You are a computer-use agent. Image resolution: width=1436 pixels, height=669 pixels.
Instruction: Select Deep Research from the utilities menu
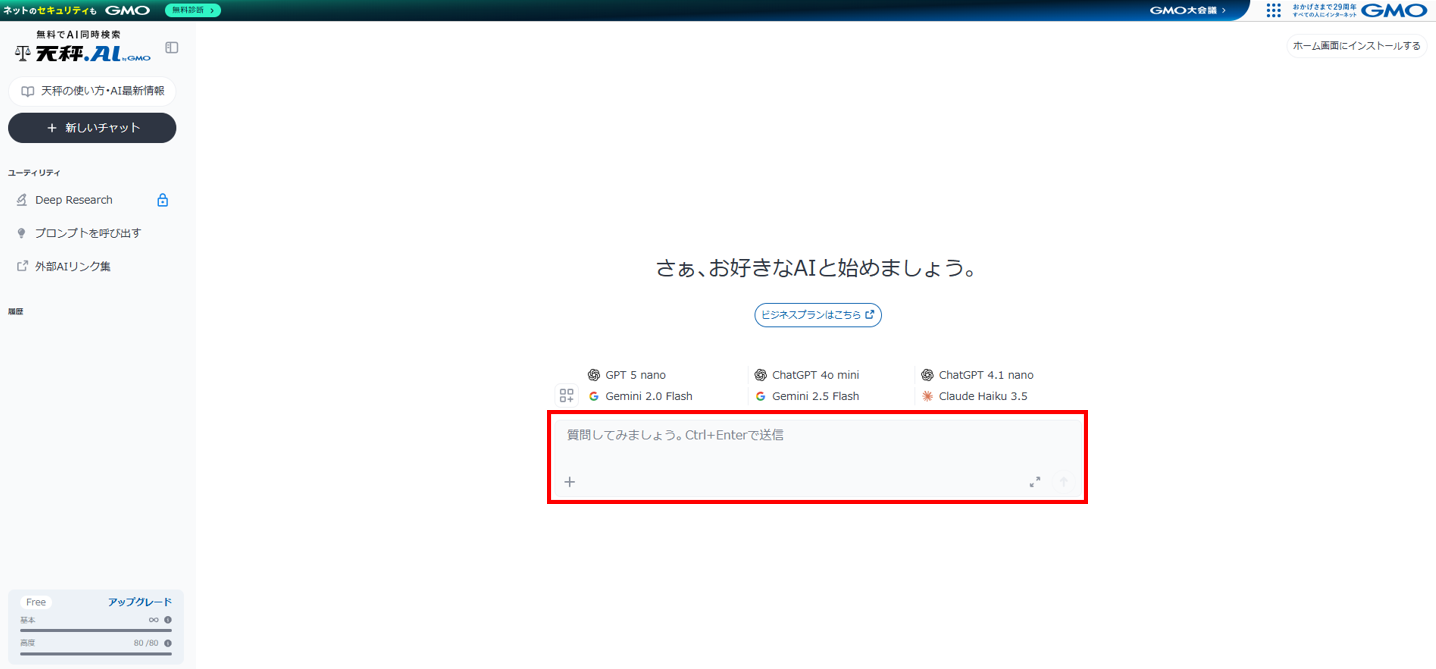(73, 199)
